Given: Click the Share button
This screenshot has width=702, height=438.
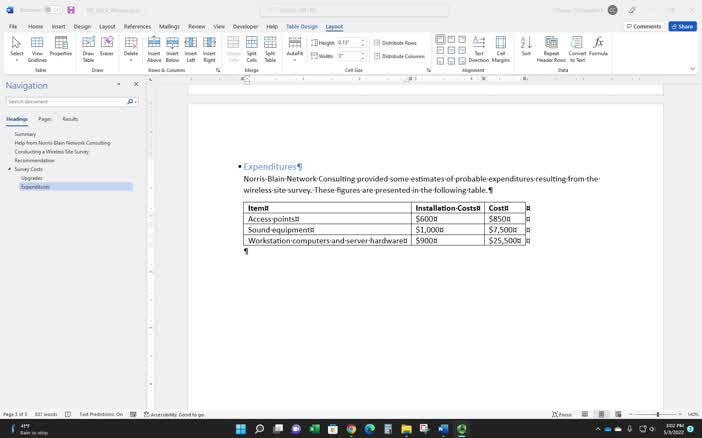Looking at the screenshot, I should click(682, 27).
